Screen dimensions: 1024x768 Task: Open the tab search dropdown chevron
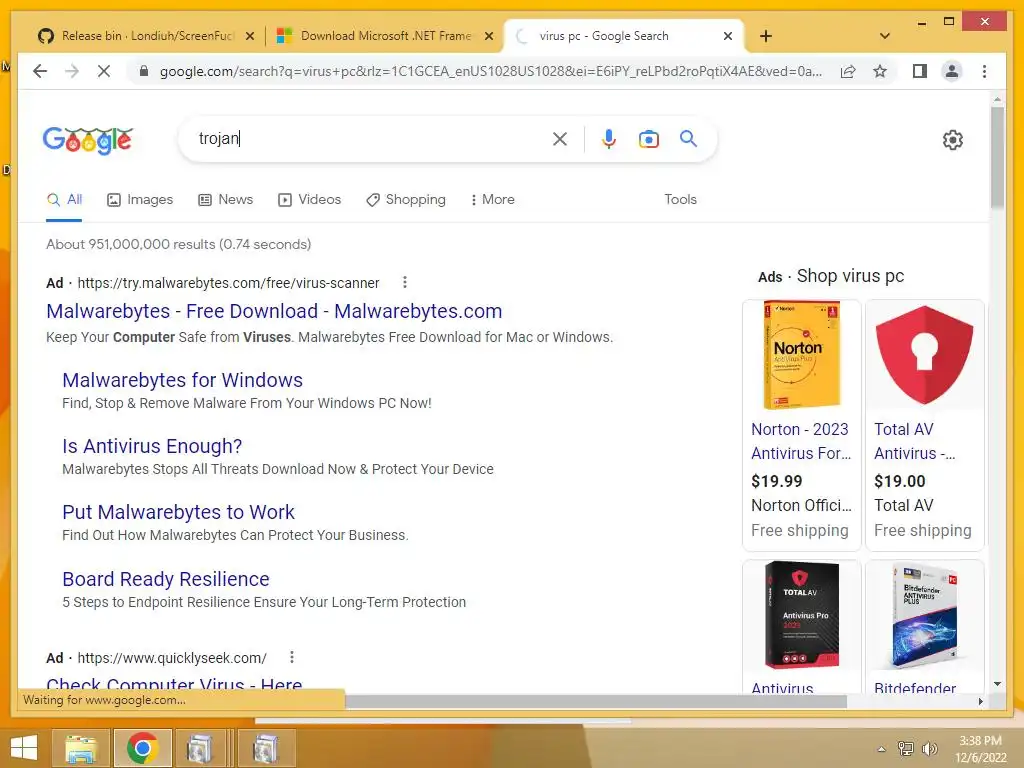pyautogui.click(x=884, y=36)
